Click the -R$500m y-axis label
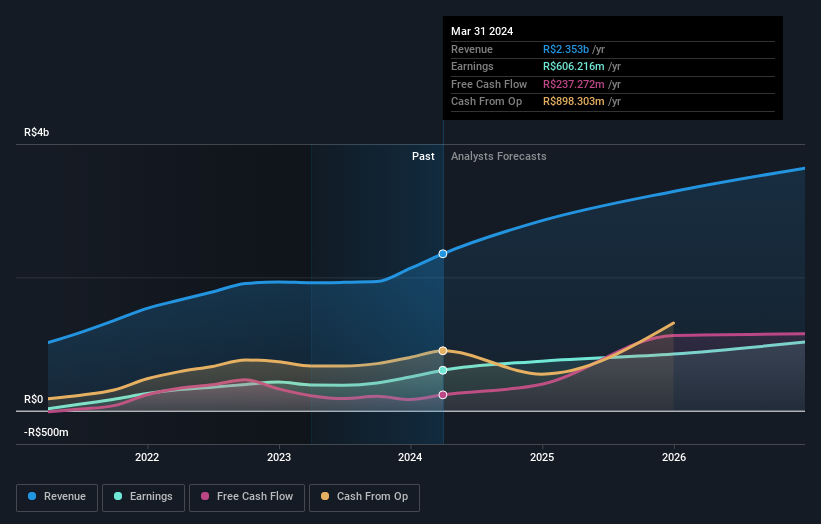This screenshot has height=524, width=821. click(x=46, y=432)
